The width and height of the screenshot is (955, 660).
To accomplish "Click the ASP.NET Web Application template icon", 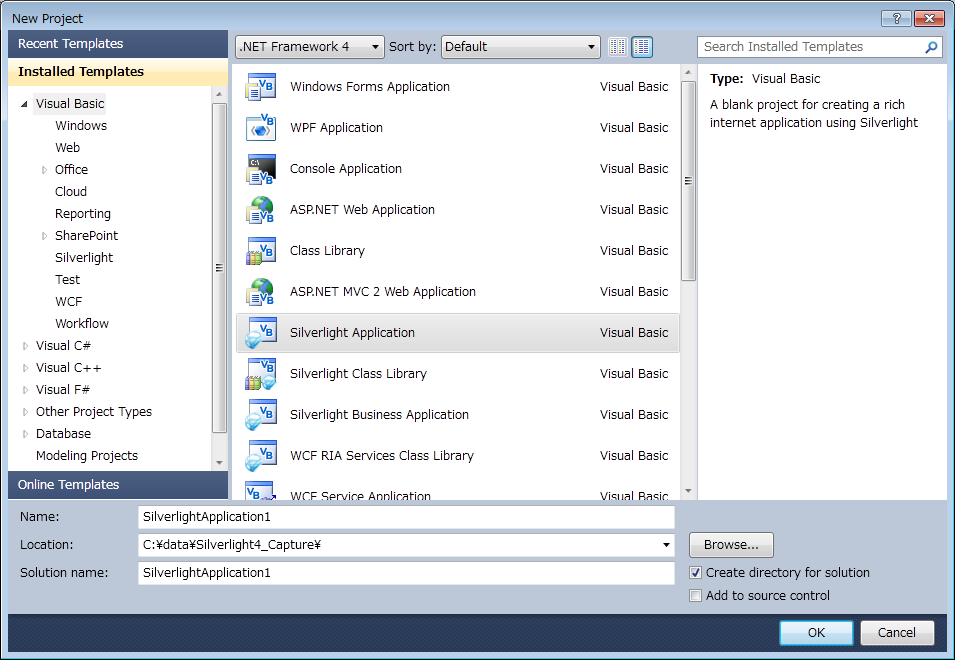I will click(x=261, y=209).
